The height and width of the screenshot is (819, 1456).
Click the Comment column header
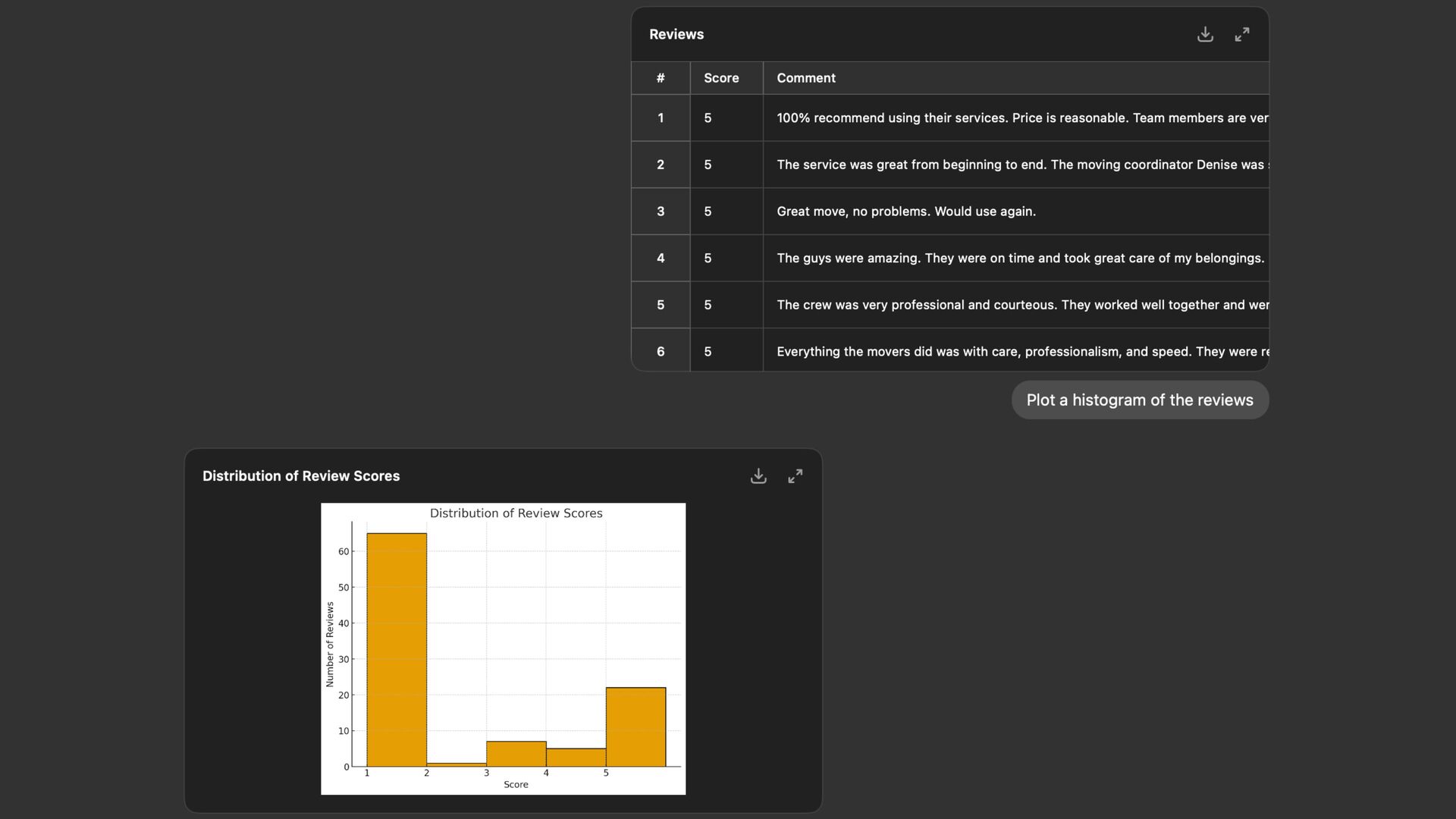(806, 78)
